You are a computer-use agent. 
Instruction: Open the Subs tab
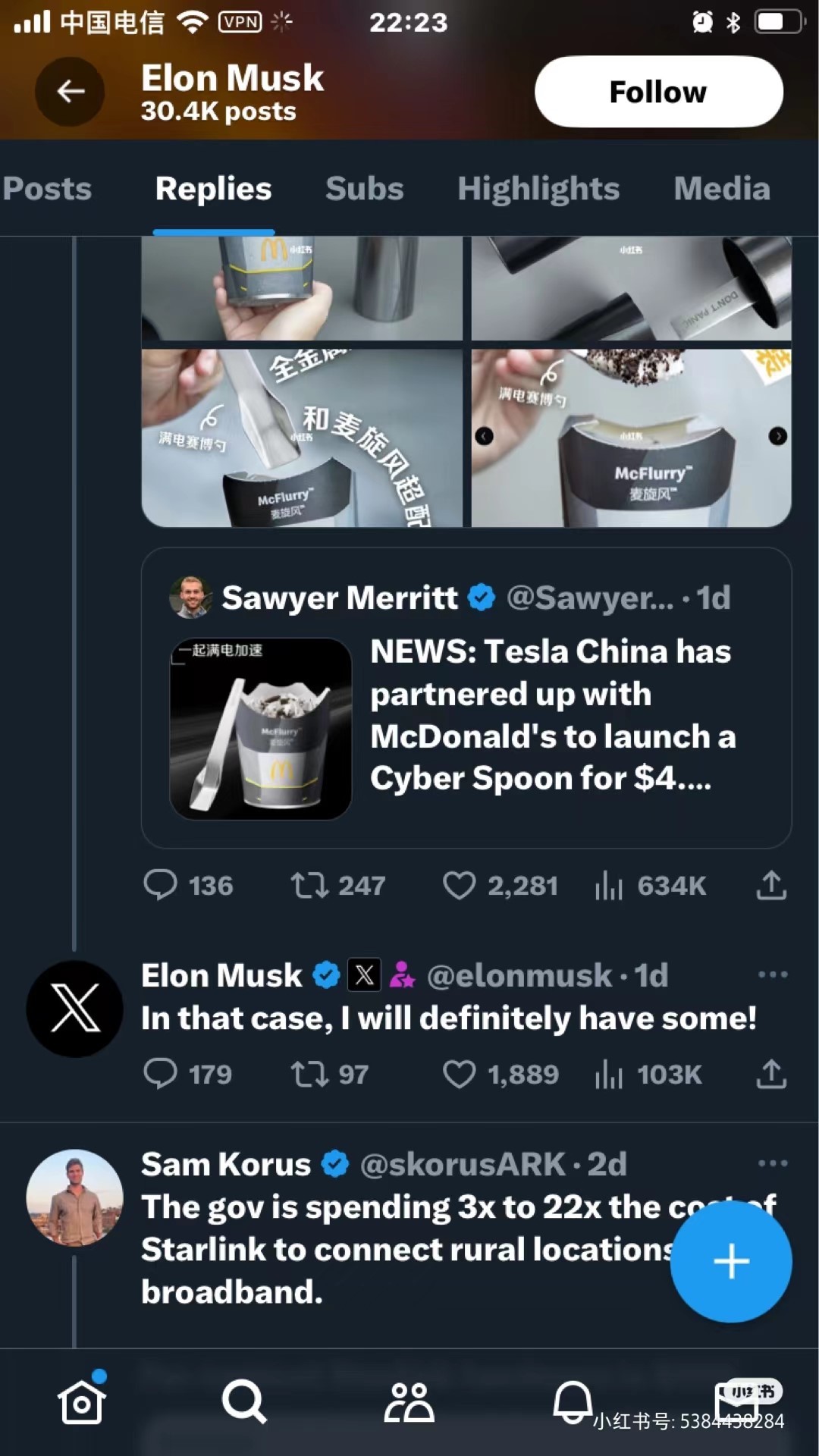[x=364, y=189]
